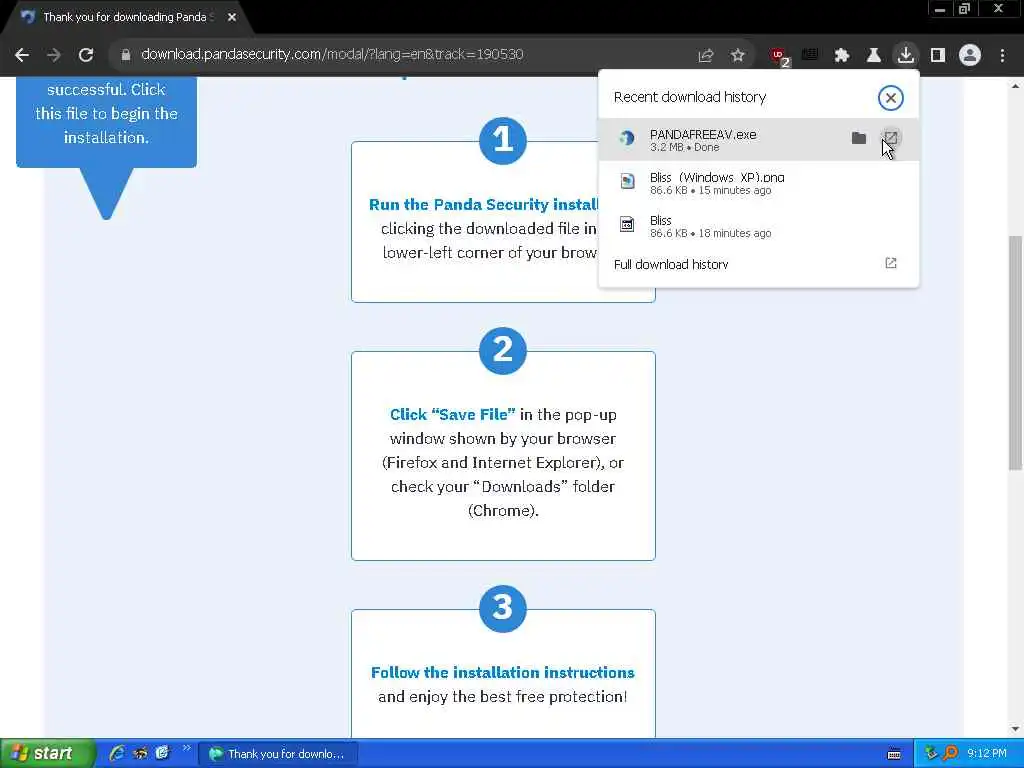Open the Chrome profile avatar
1024x768 pixels.
click(970, 56)
